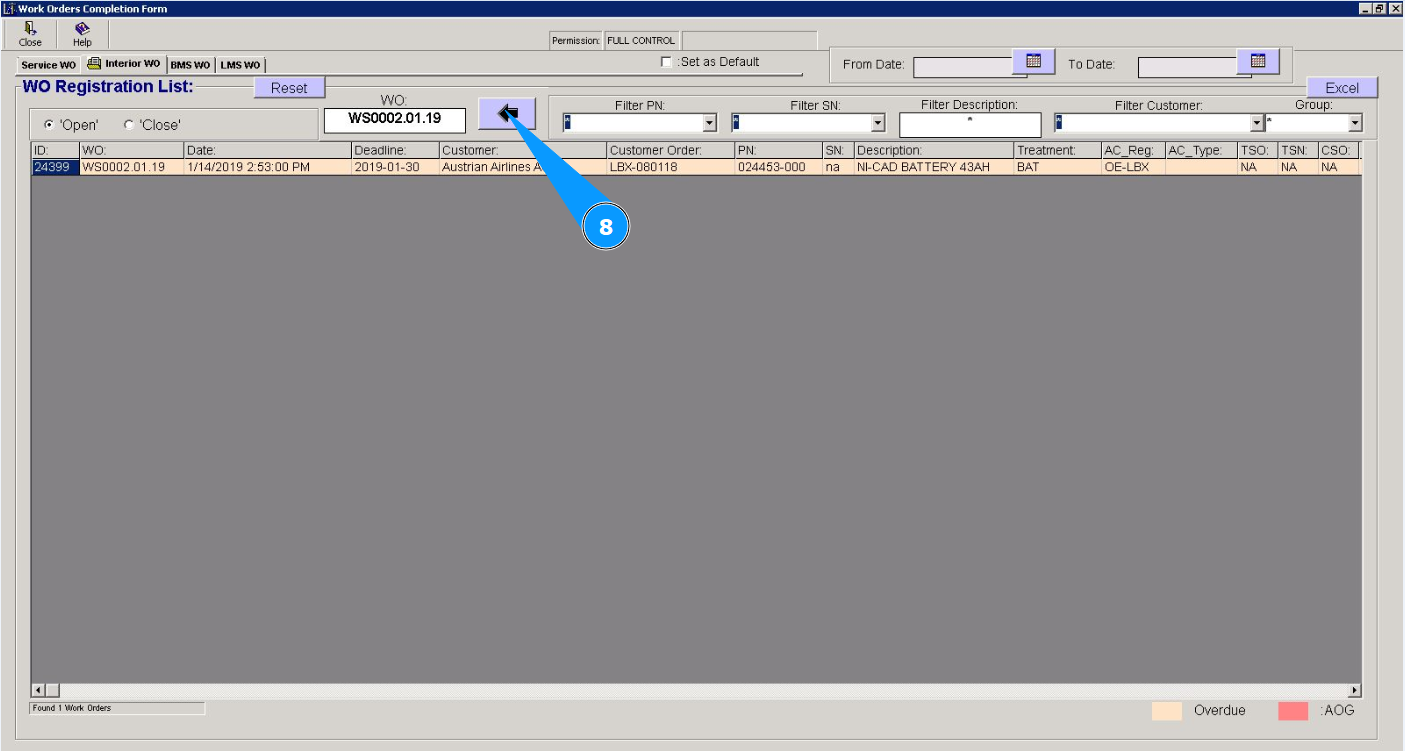Open the From Date calendar picker
Image resolution: width=1405 pixels, height=751 pixels.
click(1034, 62)
